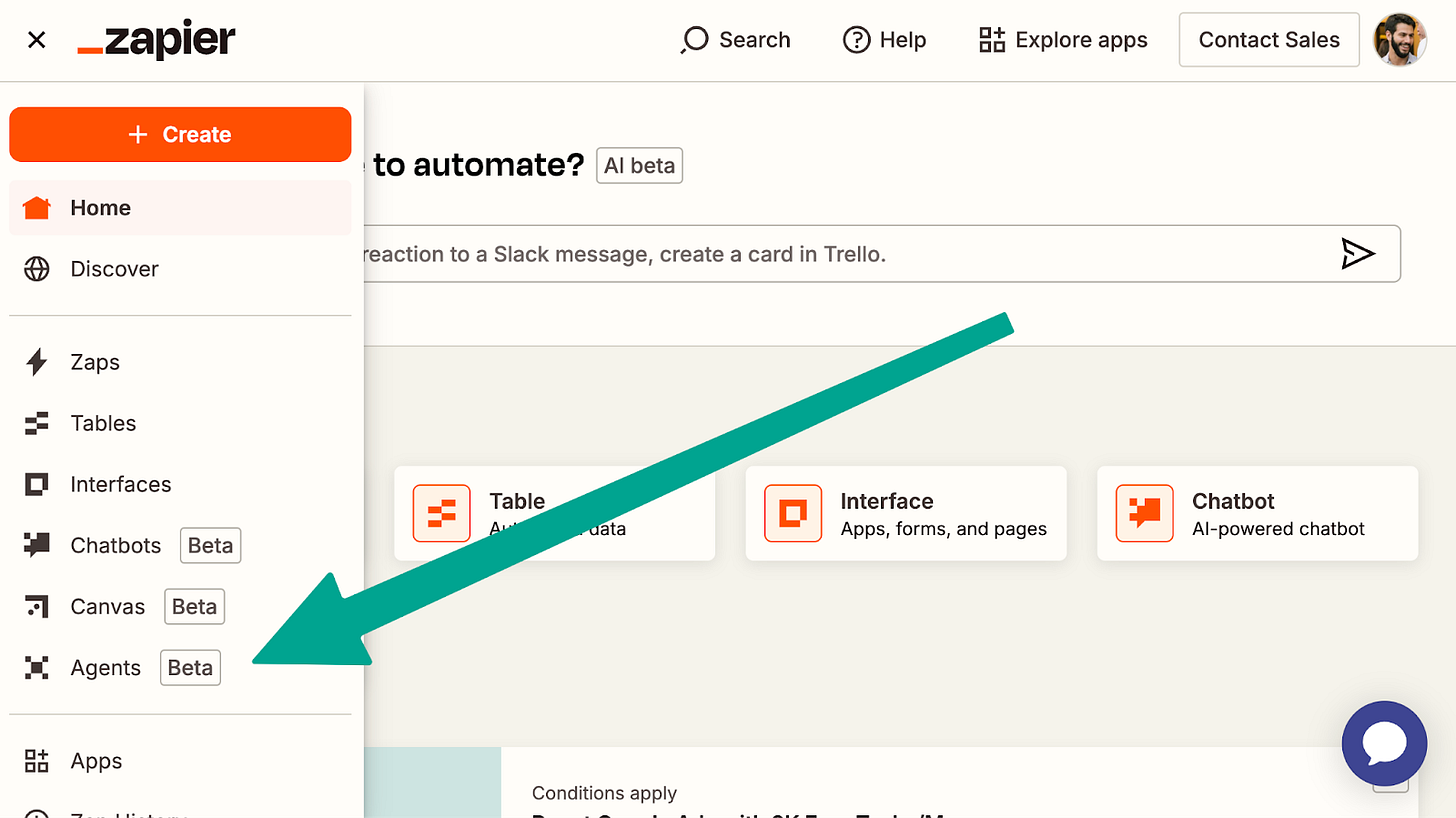This screenshot has height=818, width=1456.
Task: Click the Home house icon
Action: (37, 208)
